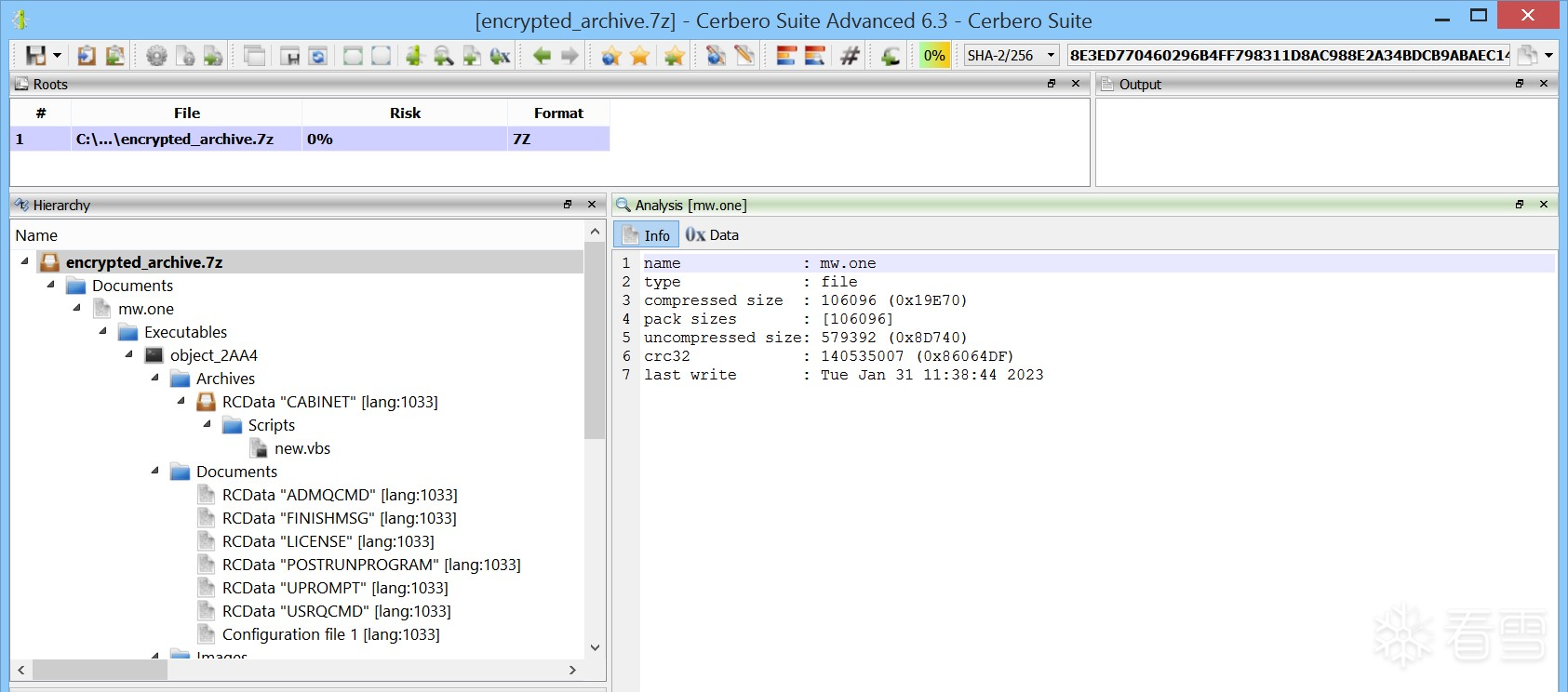Screen dimensions: 1568x692
Task: Click the hex 0x search icon
Action: coord(501,56)
